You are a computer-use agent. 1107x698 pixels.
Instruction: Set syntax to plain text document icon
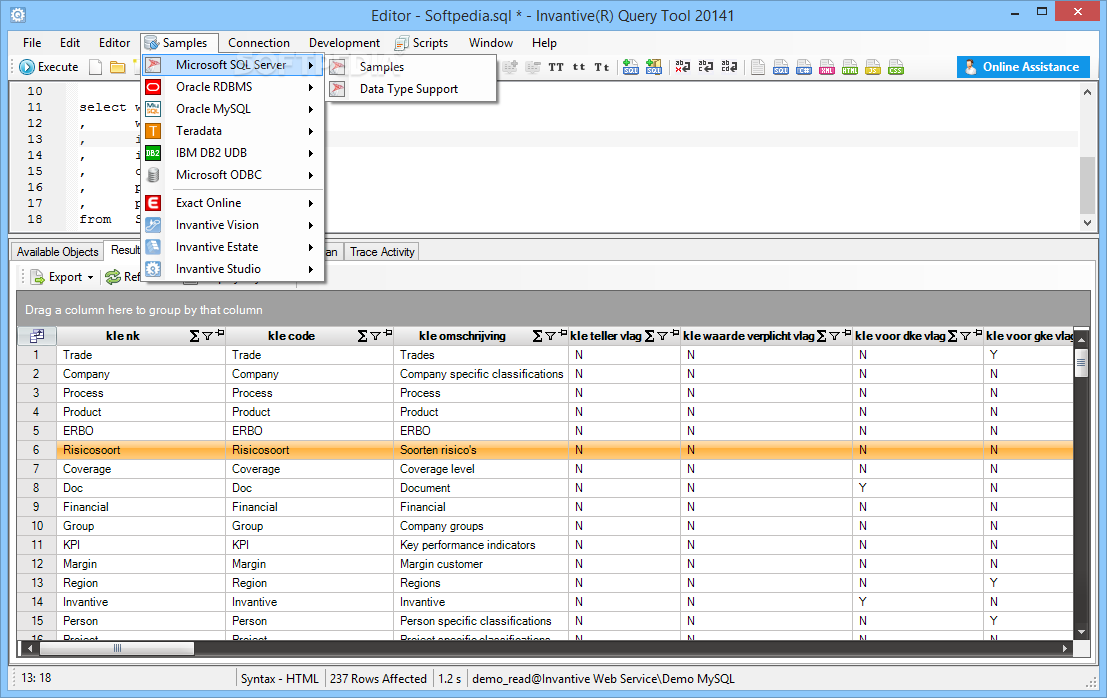point(758,67)
